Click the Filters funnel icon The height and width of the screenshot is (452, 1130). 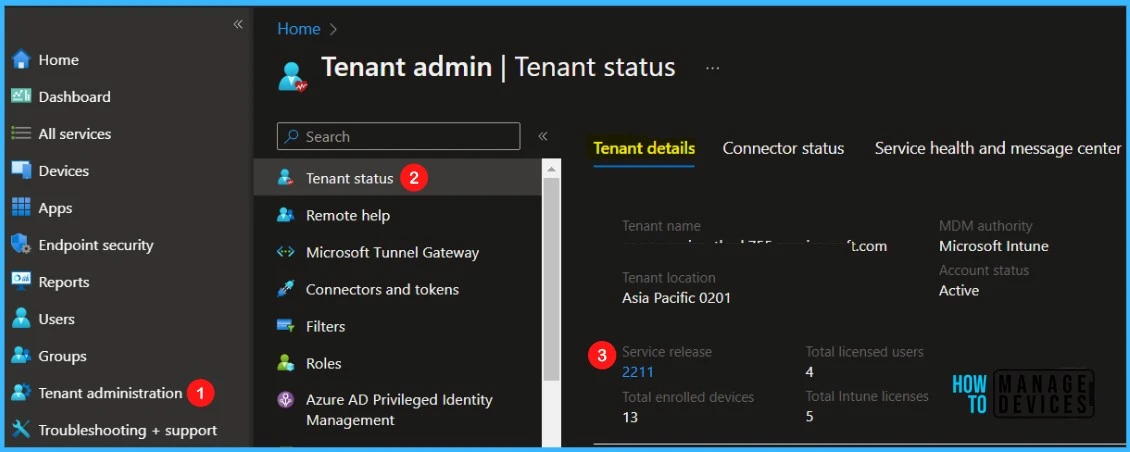[286, 326]
